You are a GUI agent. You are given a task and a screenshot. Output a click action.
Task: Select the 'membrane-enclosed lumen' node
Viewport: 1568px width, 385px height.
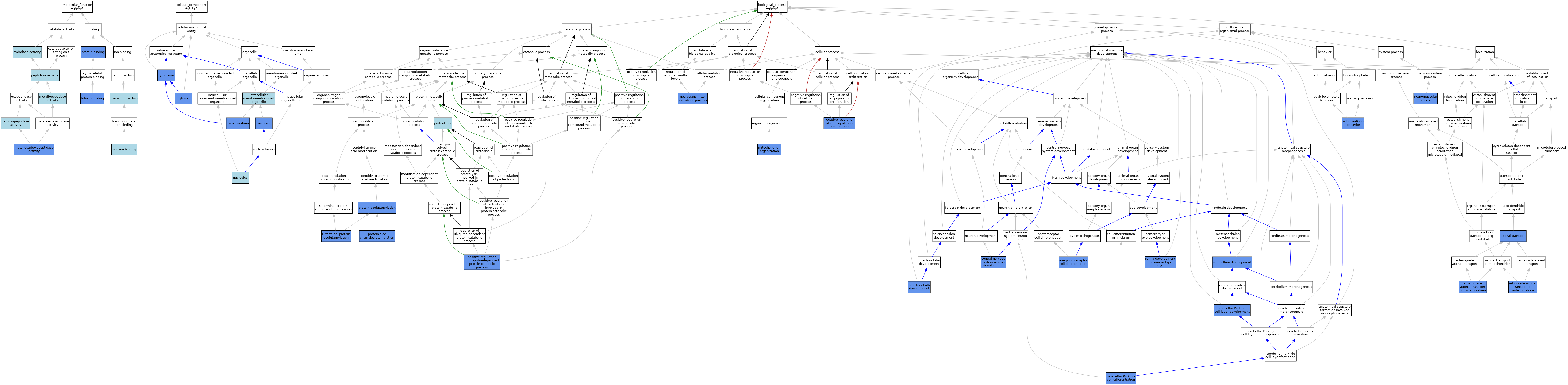pos(298,52)
